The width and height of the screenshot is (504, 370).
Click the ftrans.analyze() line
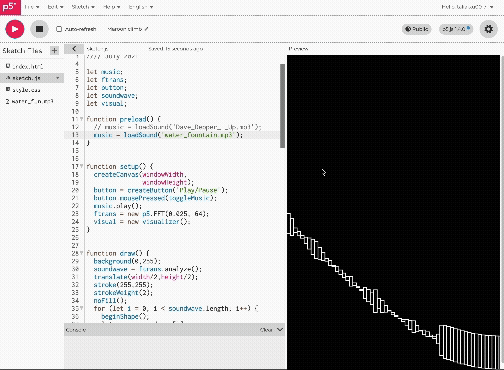[148, 269]
